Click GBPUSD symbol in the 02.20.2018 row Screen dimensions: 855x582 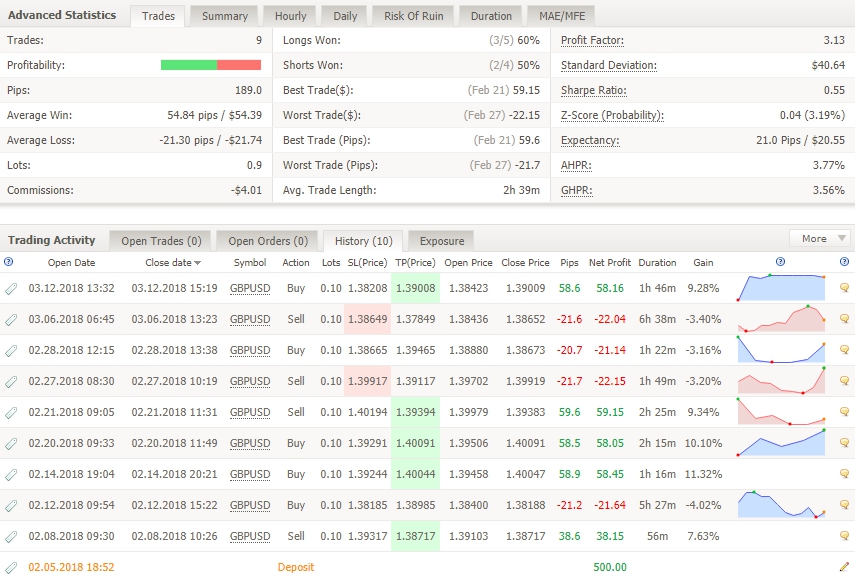pos(250,443)
